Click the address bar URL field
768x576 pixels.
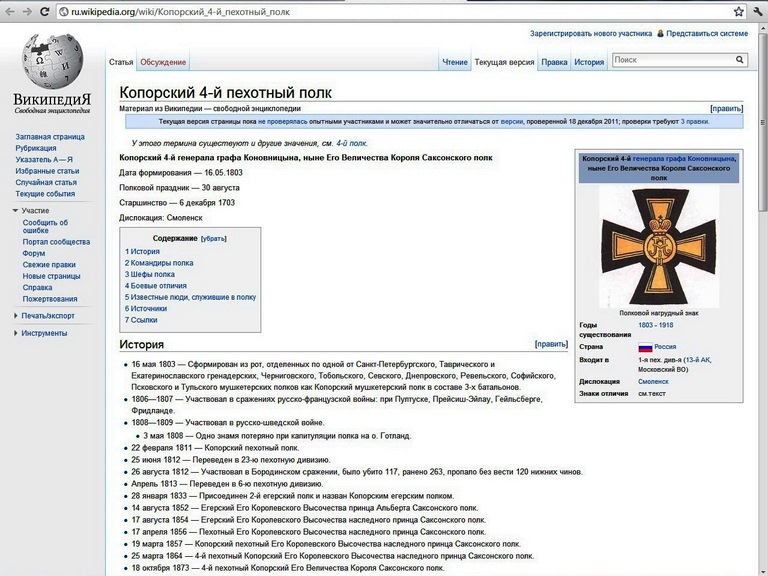[394, 12]
